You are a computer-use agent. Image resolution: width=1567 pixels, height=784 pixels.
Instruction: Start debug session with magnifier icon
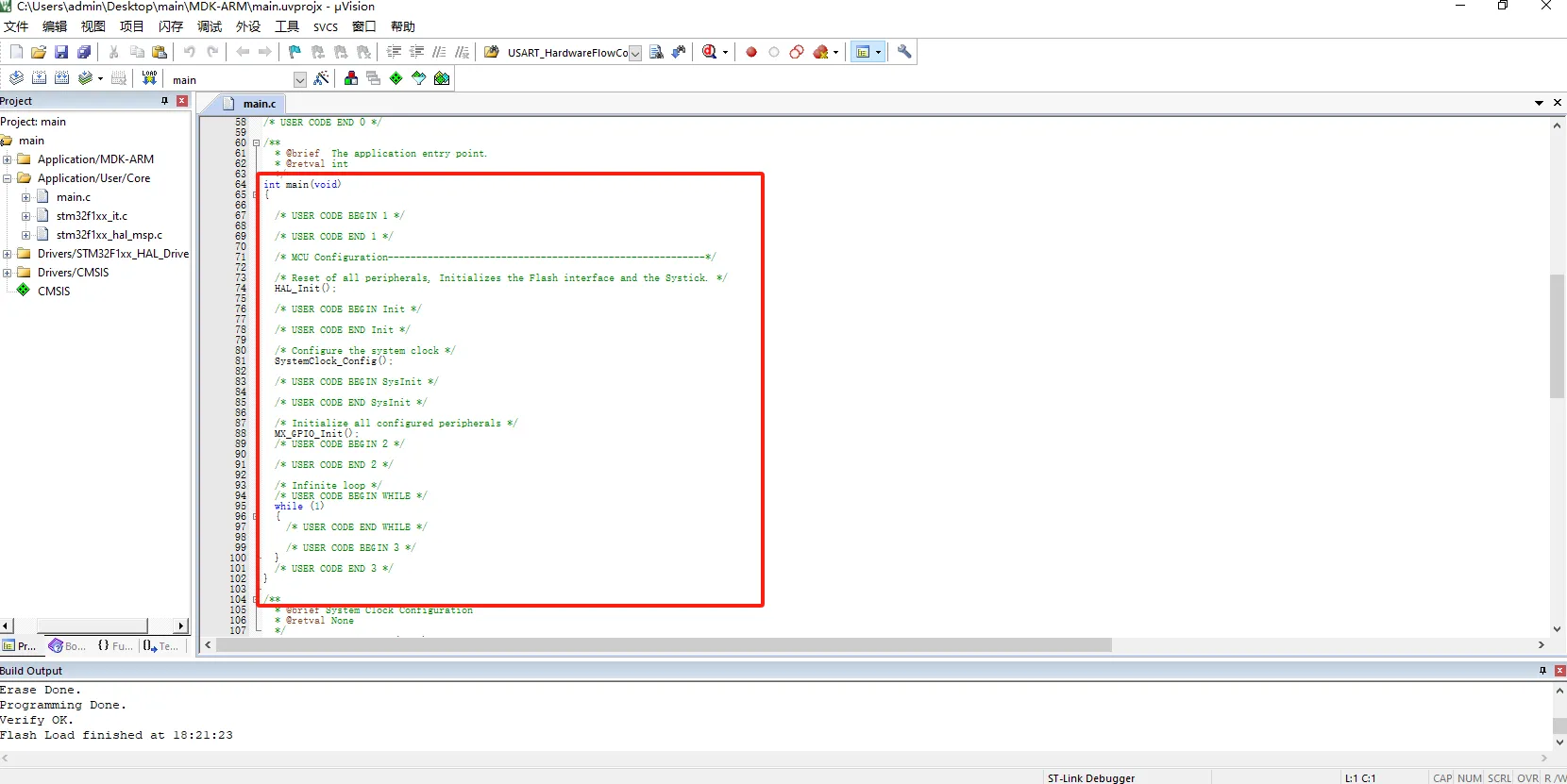pyautogui.click(x=710, y=52)
